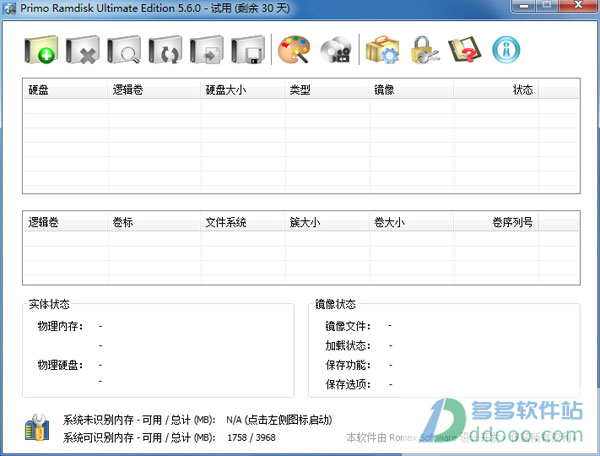Open the color palette theme icon
Screen dimensions: 600x456
pyautogui.click(x=294, y=50)
